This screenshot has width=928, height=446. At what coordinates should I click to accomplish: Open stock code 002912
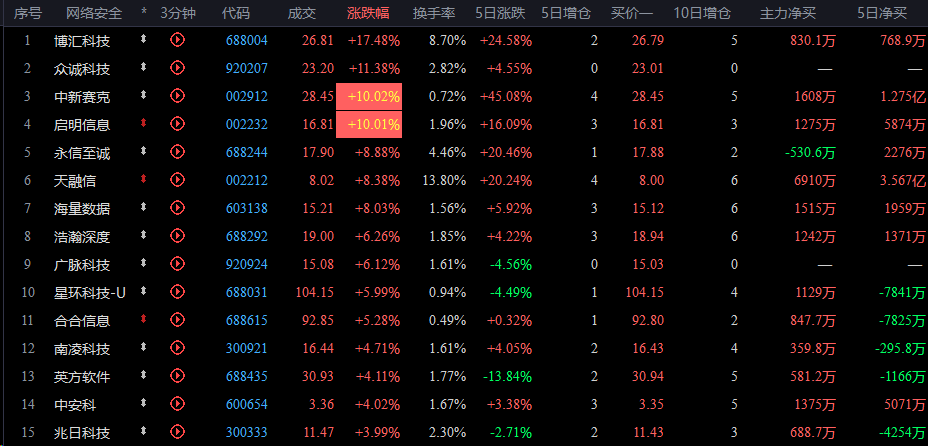[x=247, y=96]
